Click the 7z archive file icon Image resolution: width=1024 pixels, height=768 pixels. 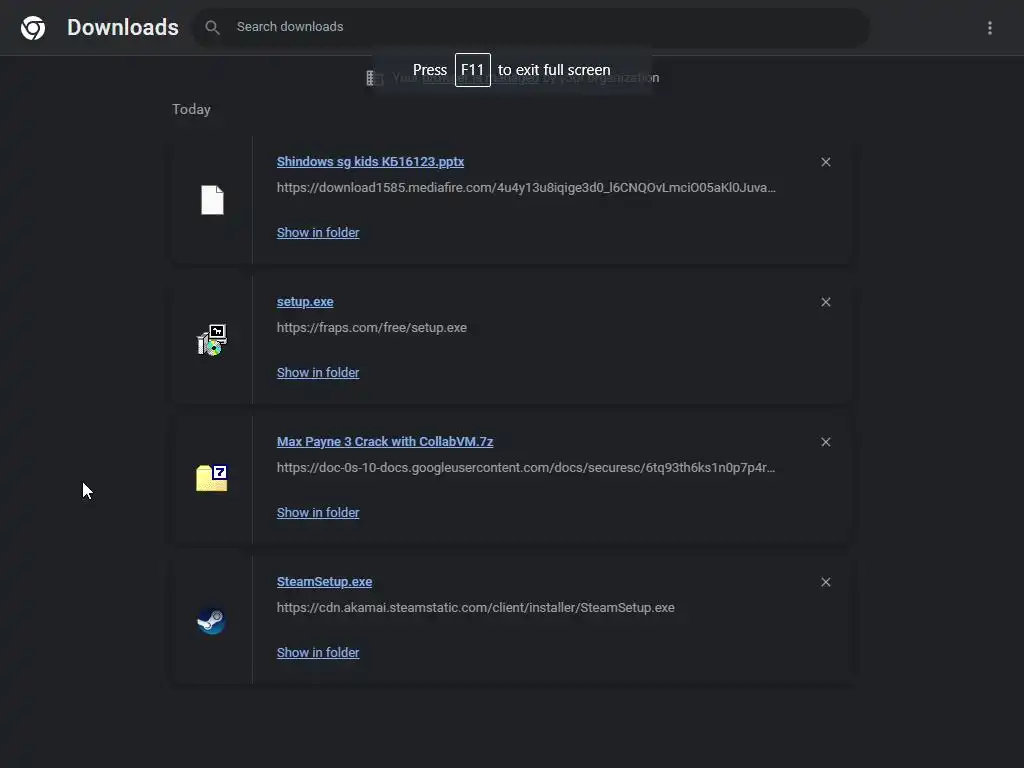212,478
